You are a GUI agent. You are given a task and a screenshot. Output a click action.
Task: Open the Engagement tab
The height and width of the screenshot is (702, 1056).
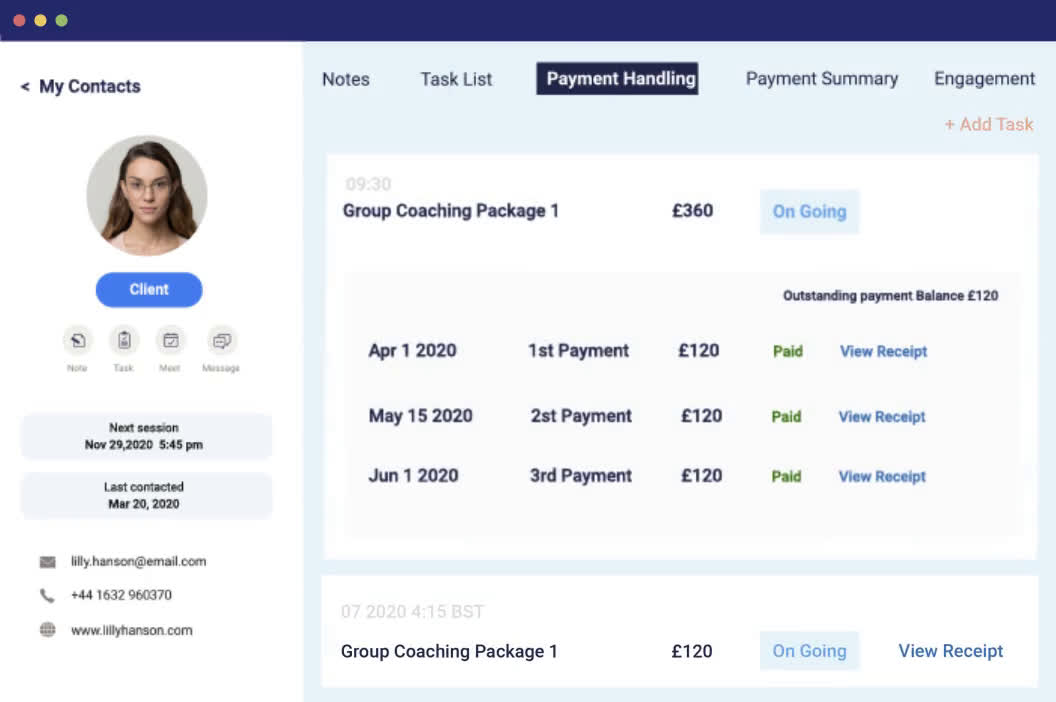(984, 79)
